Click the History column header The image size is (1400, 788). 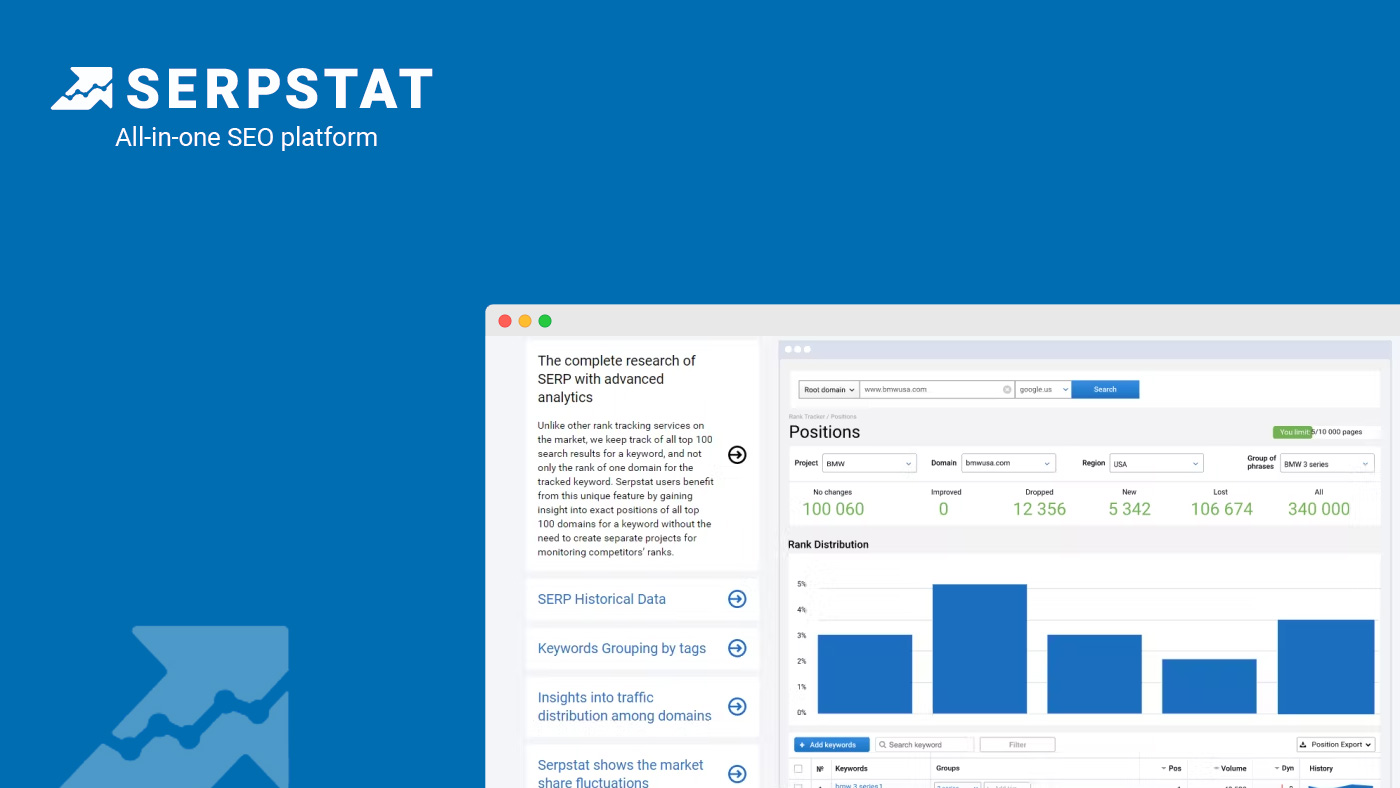[x=1321, y=769]
